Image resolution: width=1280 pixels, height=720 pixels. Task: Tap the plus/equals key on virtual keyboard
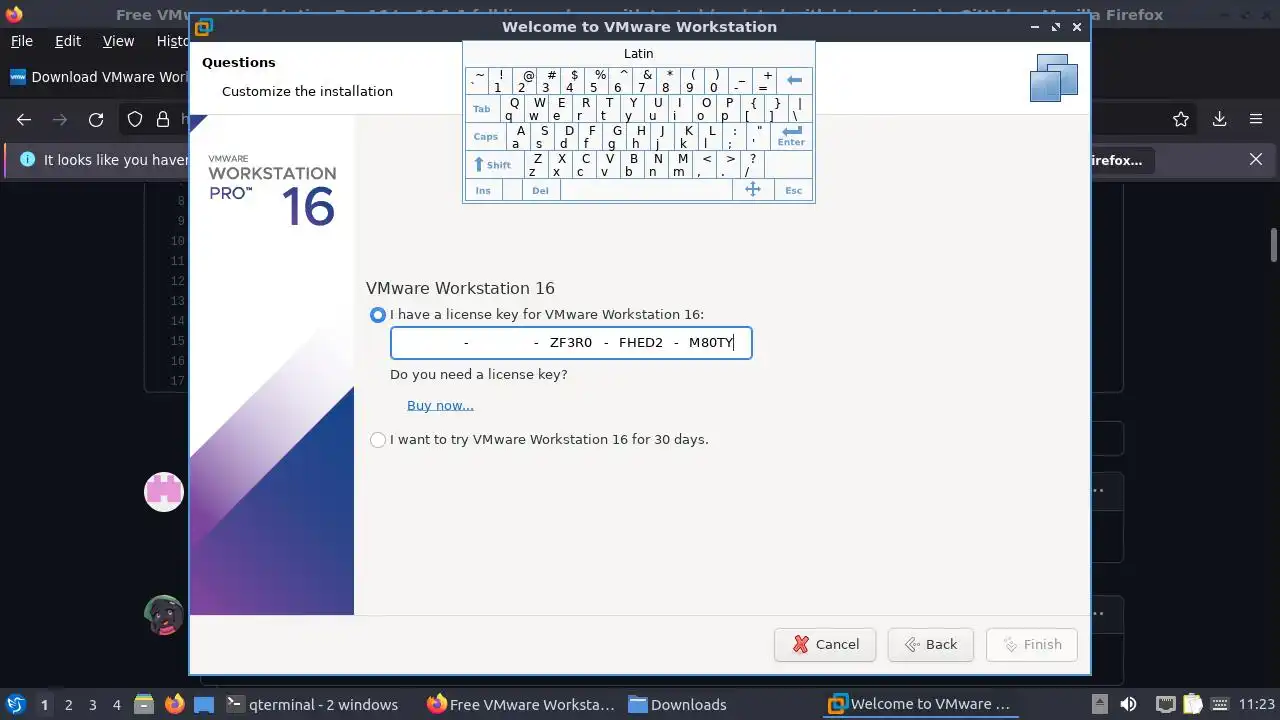tap(765, 80)
